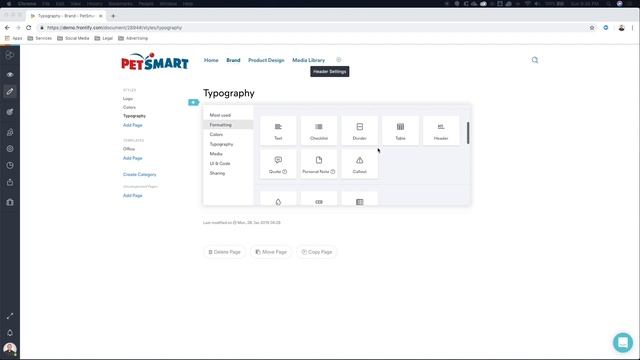Select the Formatting block category
640x360 pixels.
[228, 124]
